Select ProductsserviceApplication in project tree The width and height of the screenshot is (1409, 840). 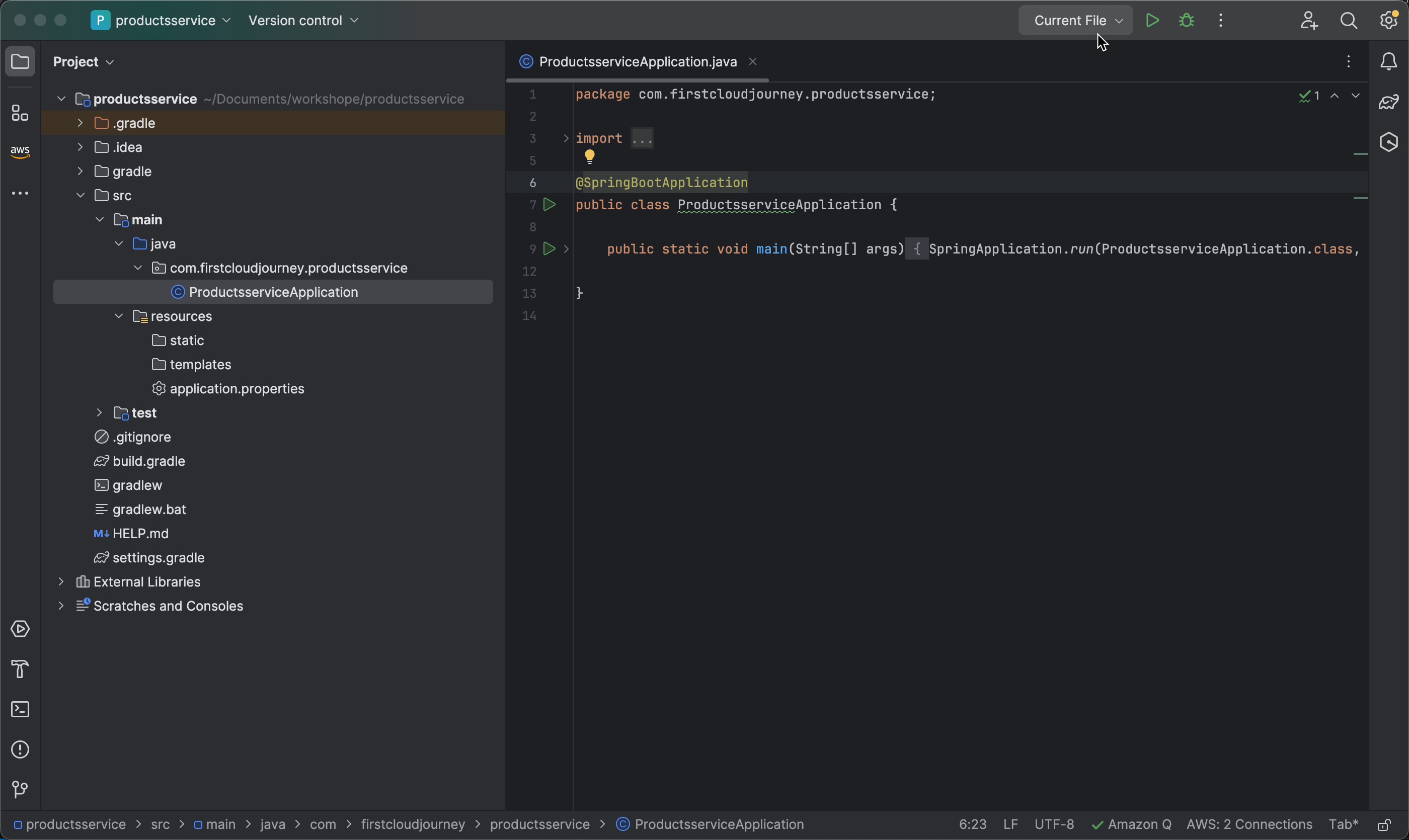pyautogui.click(x=273, y=292)
